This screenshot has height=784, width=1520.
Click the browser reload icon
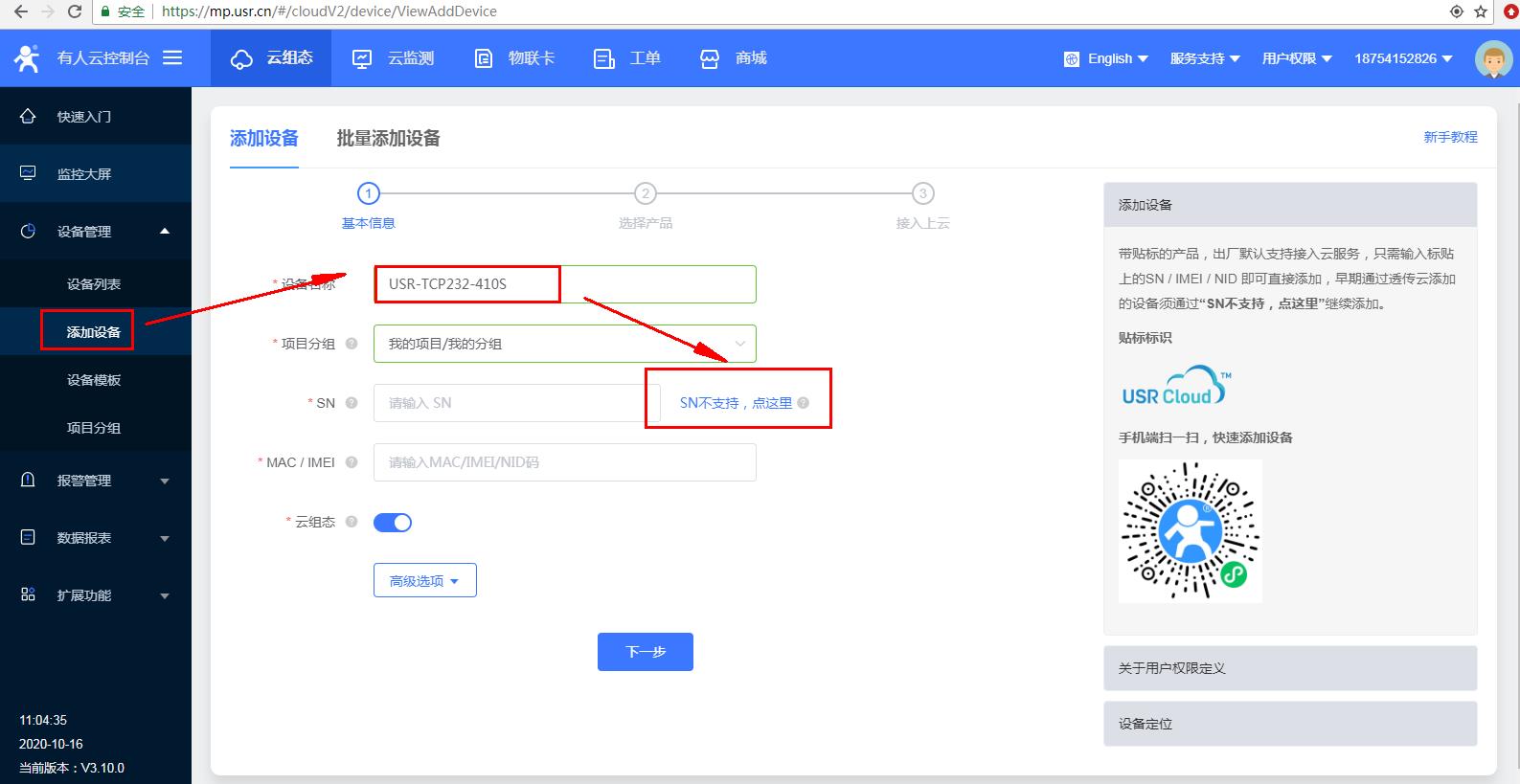75,11
